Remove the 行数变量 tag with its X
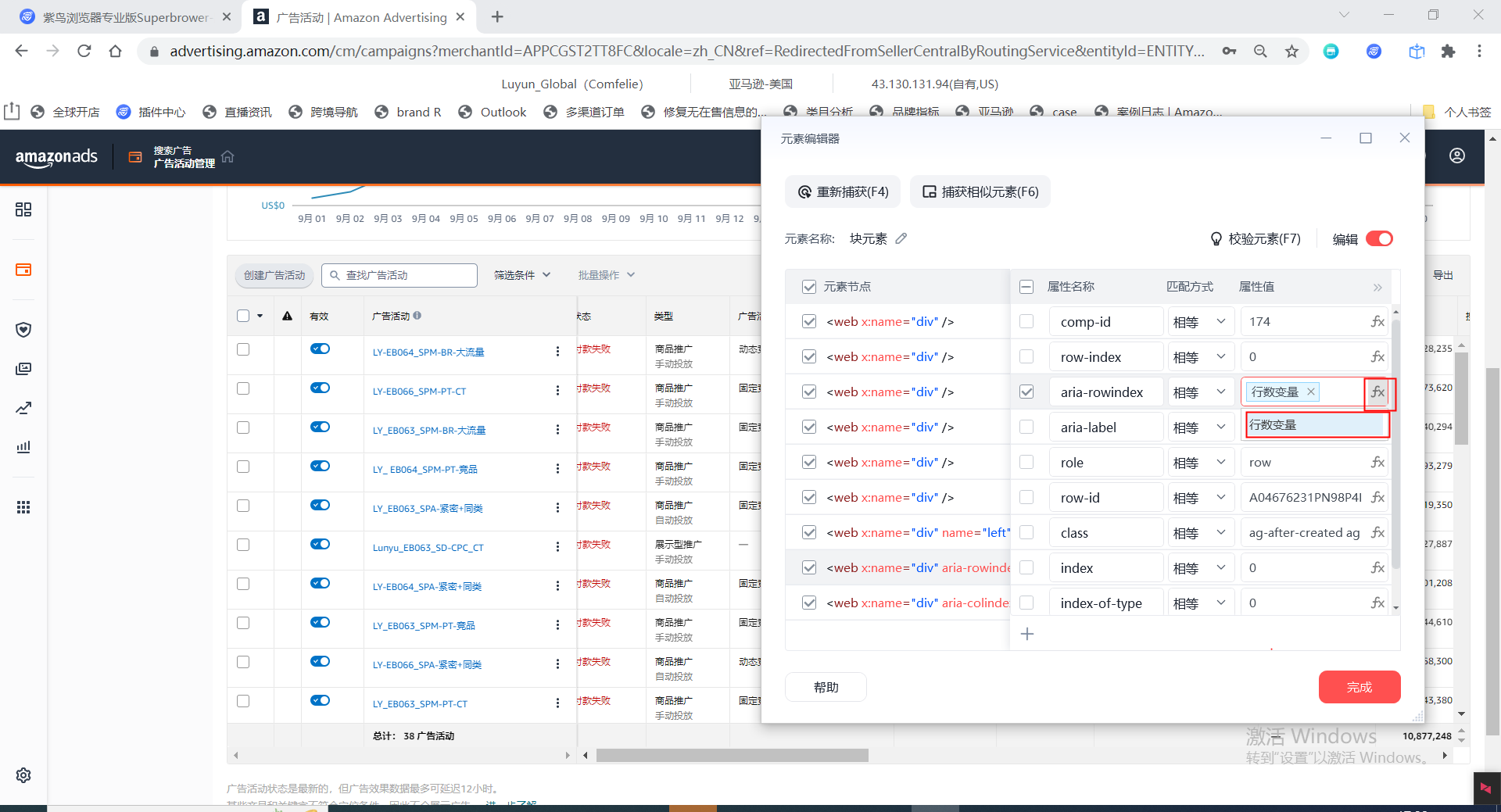The image size is (1501, 812). click(1311, 392)
